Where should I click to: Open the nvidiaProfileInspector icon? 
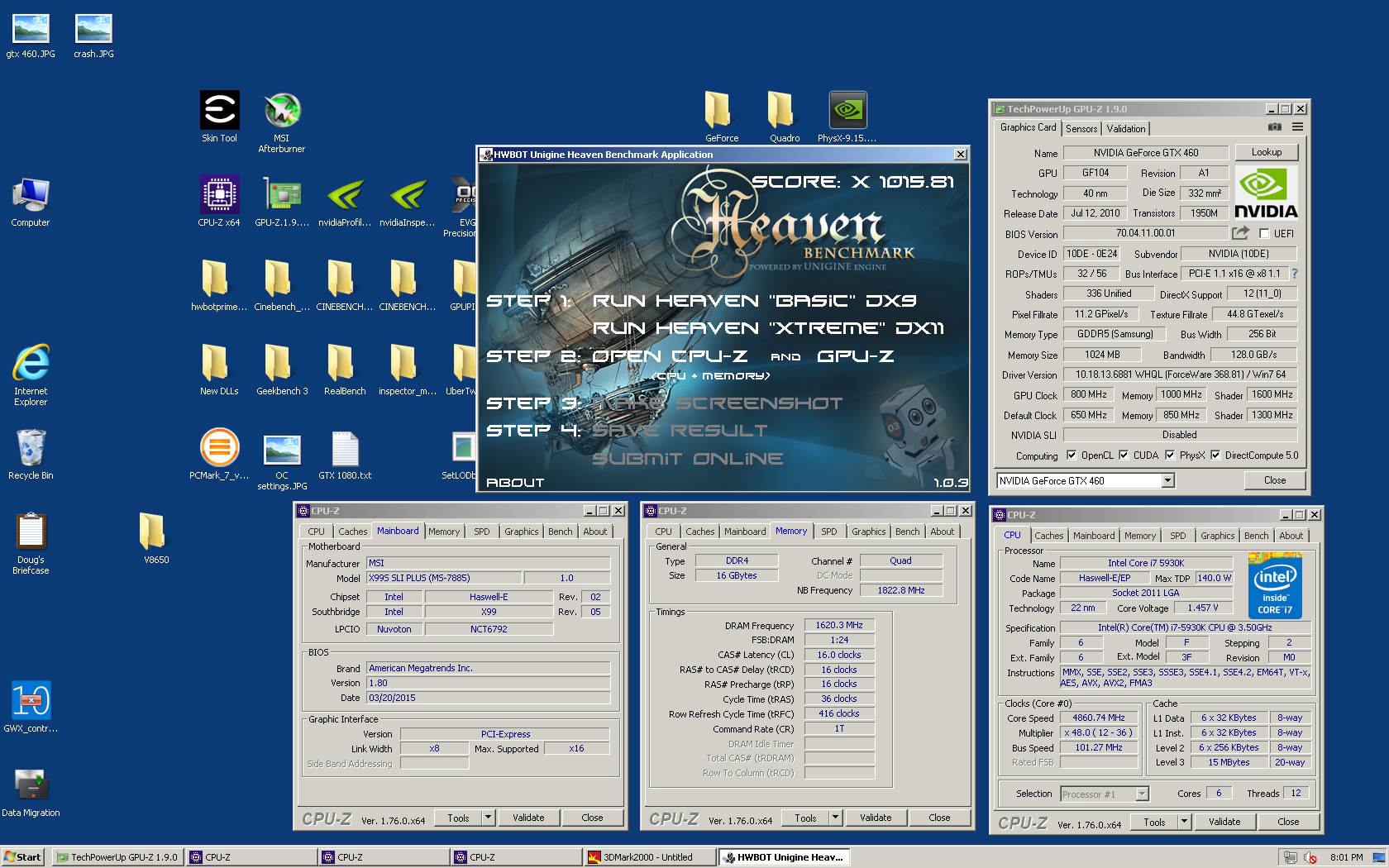point(345,201)
